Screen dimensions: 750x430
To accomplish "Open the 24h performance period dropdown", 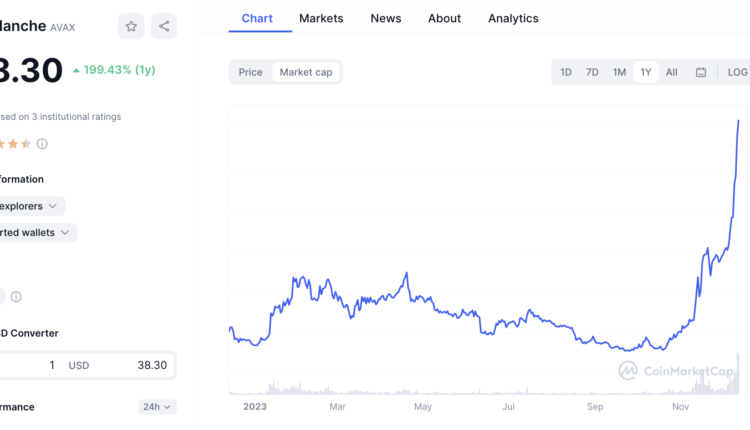I will click(157, 407).
